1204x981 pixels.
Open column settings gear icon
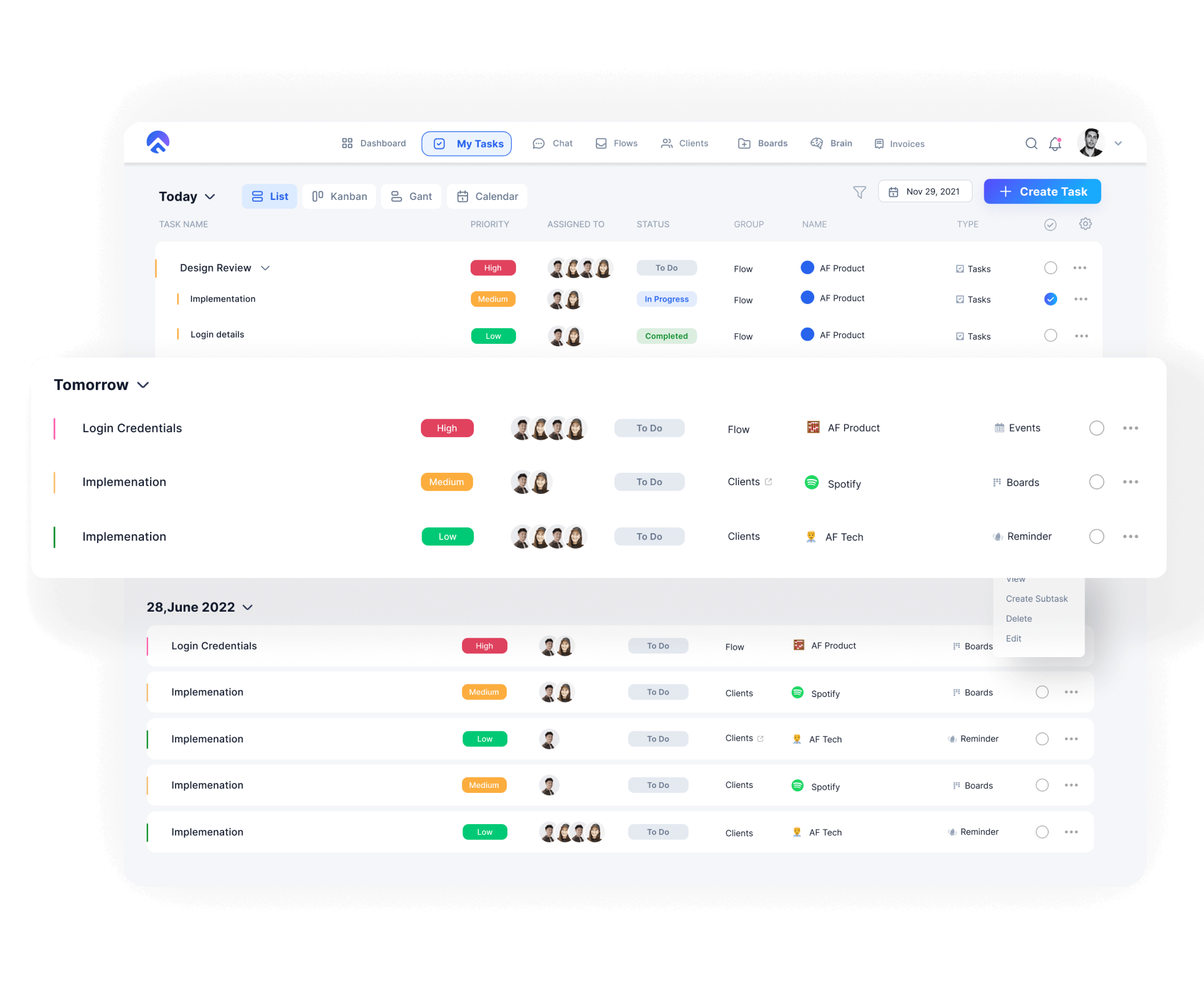[1085, 224]
